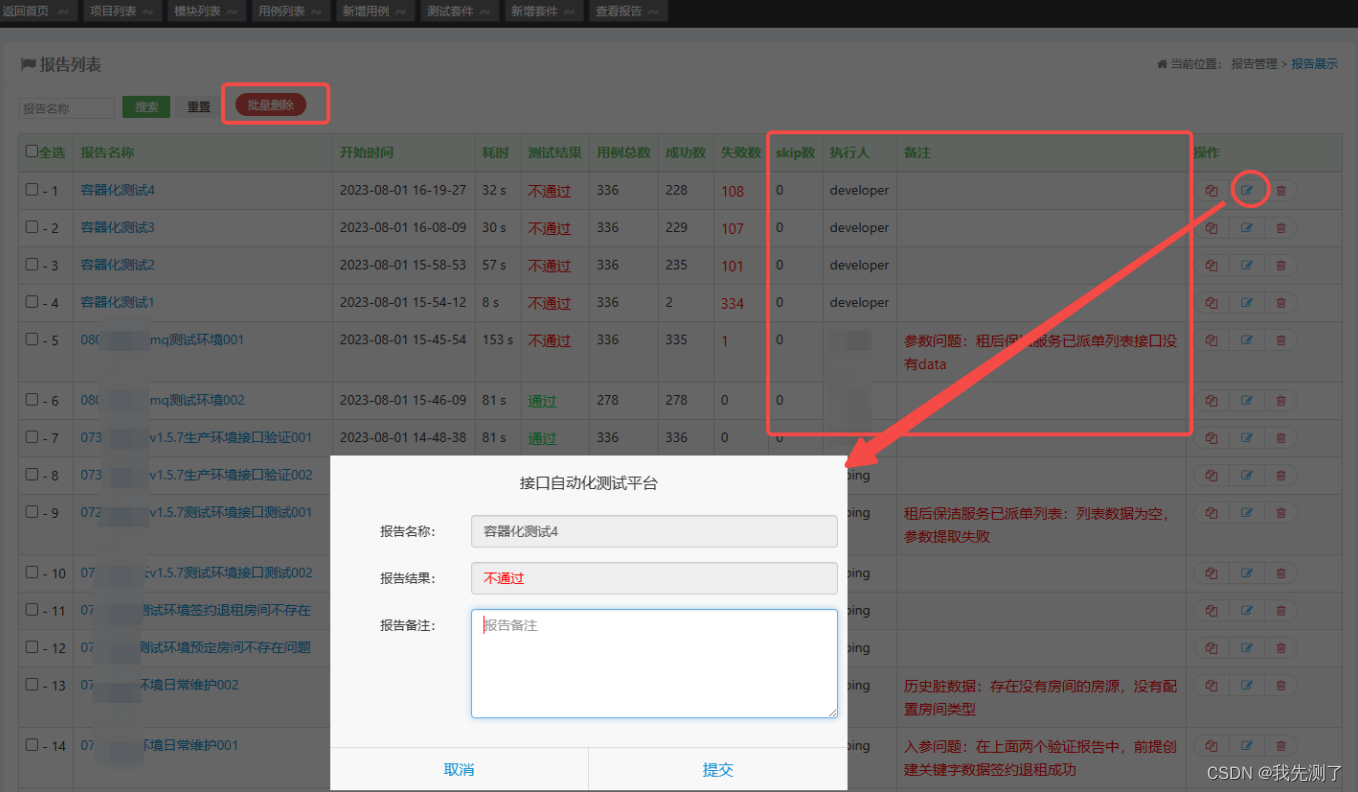The image size is (1358, 792).
Task: Open 用例列表 navigation item
Action: pos(290,11)
